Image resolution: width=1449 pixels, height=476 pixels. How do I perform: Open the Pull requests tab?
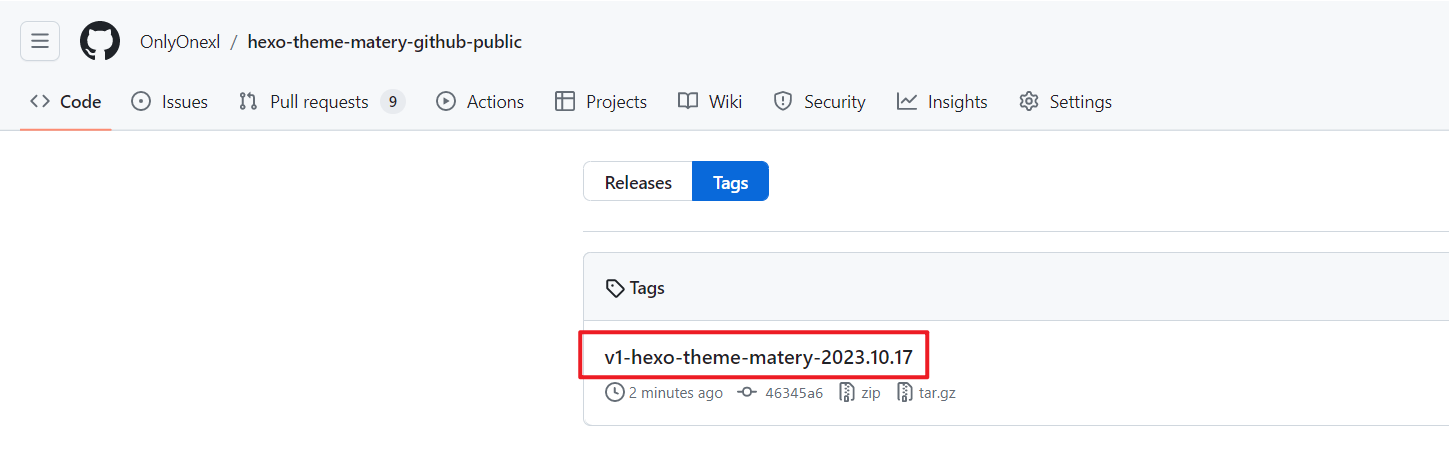[321, 102]
